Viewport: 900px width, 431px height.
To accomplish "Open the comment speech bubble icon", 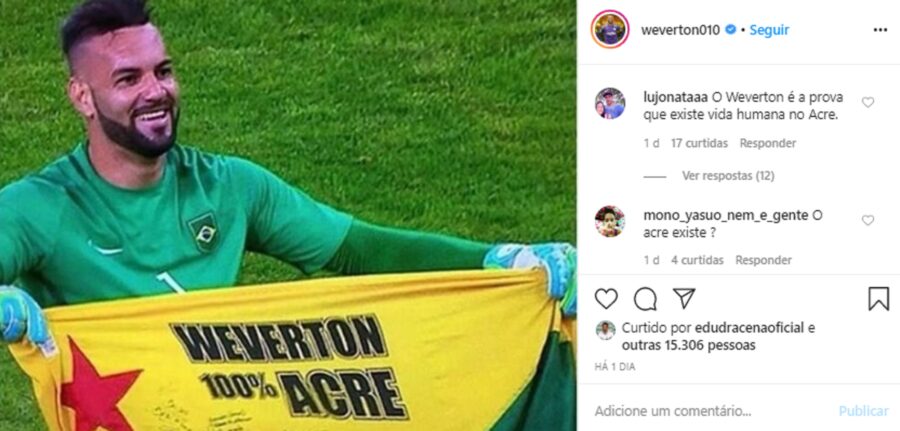I will [645, 299].
